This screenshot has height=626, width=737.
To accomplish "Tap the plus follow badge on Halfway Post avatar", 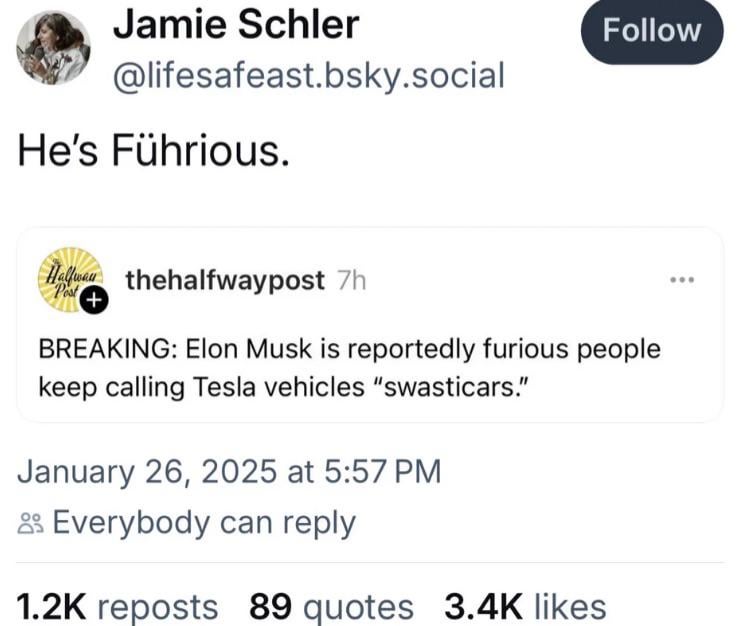I will coord(94,299).
